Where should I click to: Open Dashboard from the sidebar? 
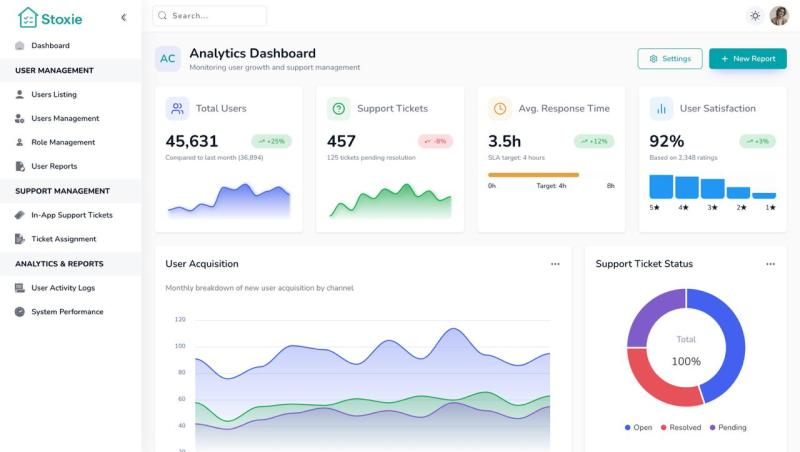tap(50, 46)
